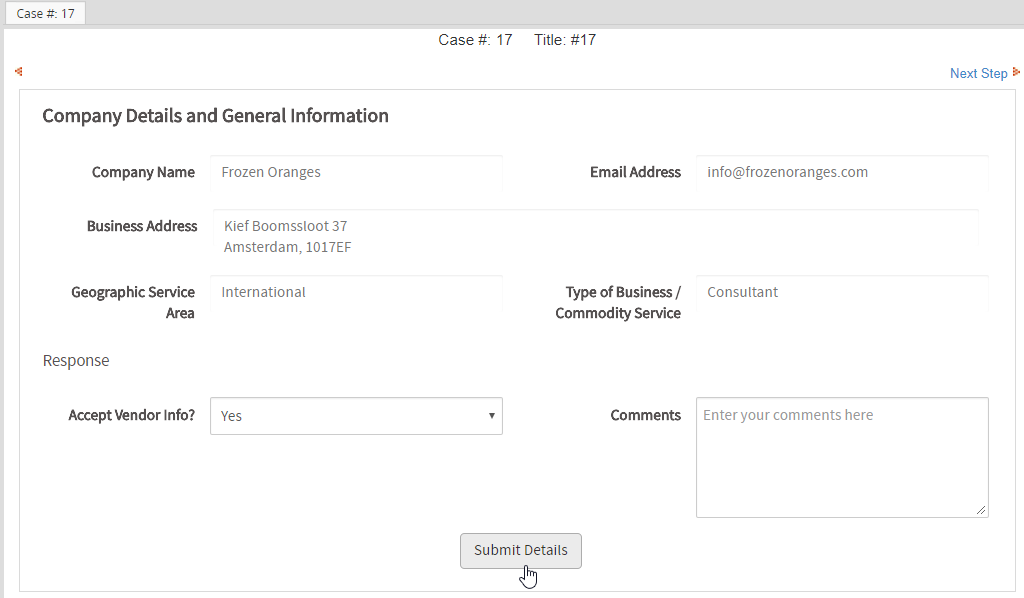Click the Geographic Service Area field
The height and width of the screenshot is (598, 1024).
pyautogui.click(x=356, y=292)
